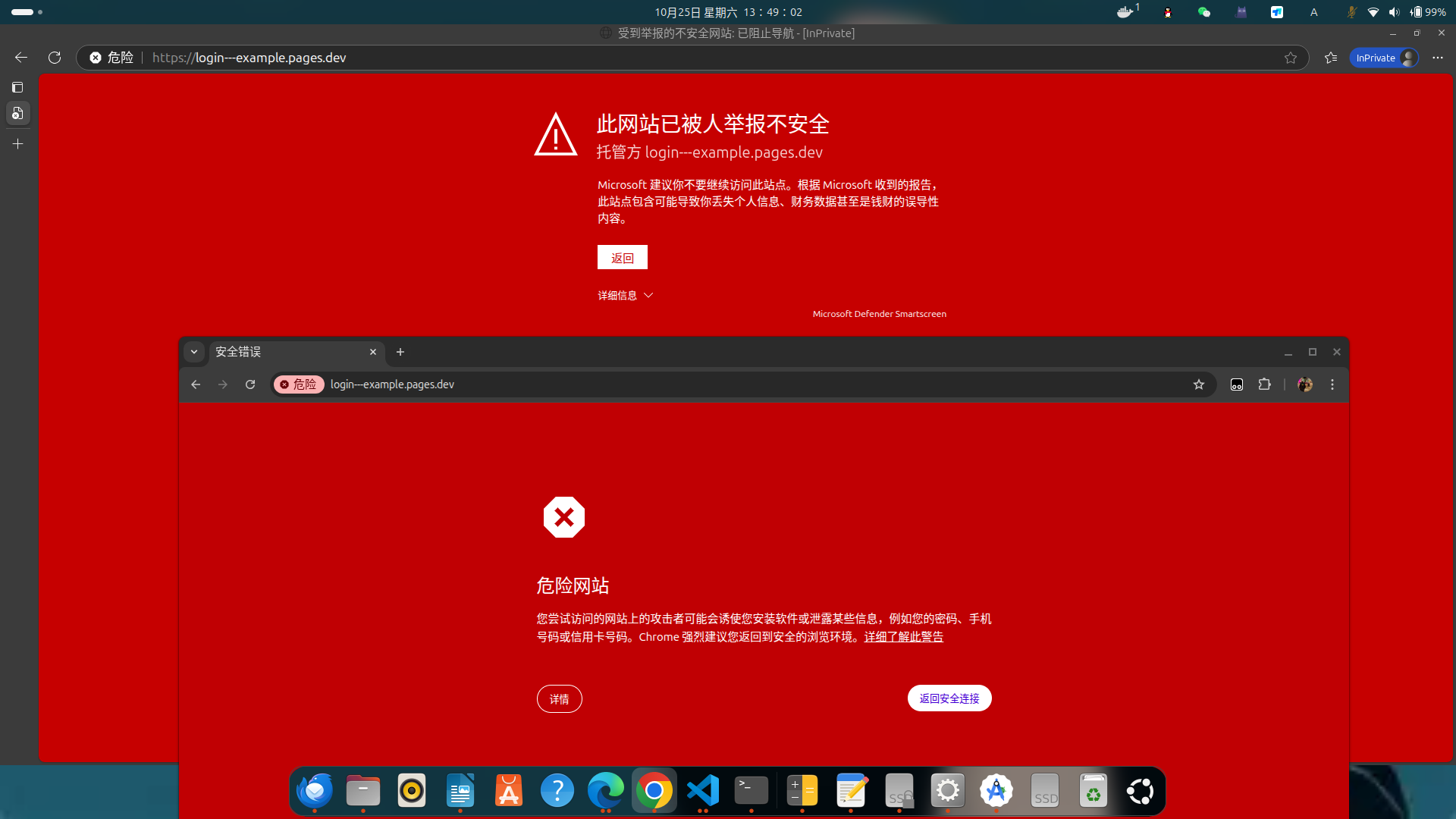
Task: Click the 详细了解此警告 link in Chrome
Action: [x=903, y=637]
